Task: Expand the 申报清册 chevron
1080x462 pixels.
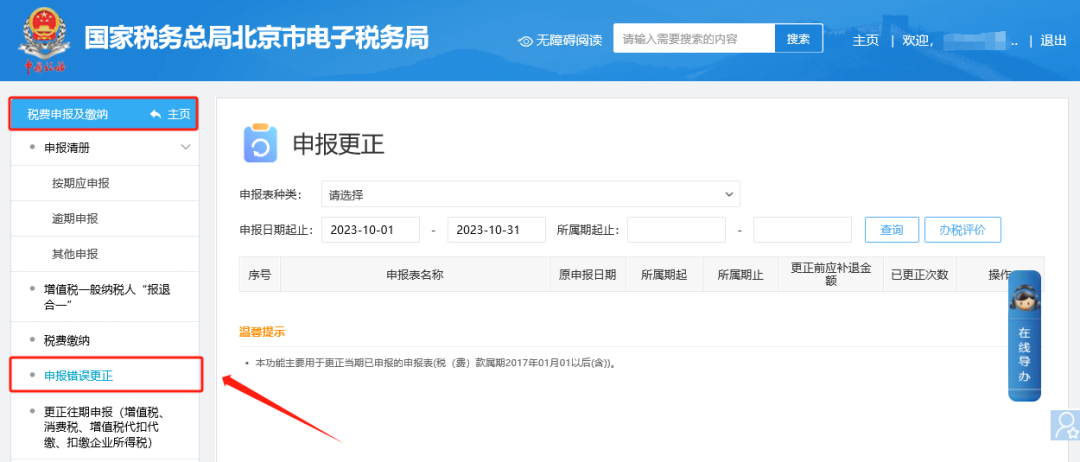Action: (x=185, y=147)
